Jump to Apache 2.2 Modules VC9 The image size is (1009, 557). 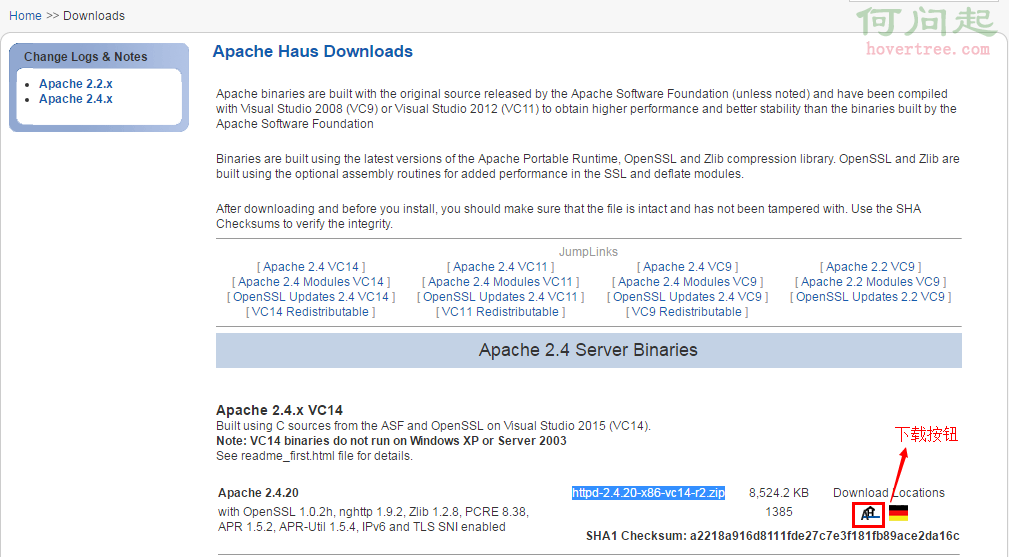(870, 282)
